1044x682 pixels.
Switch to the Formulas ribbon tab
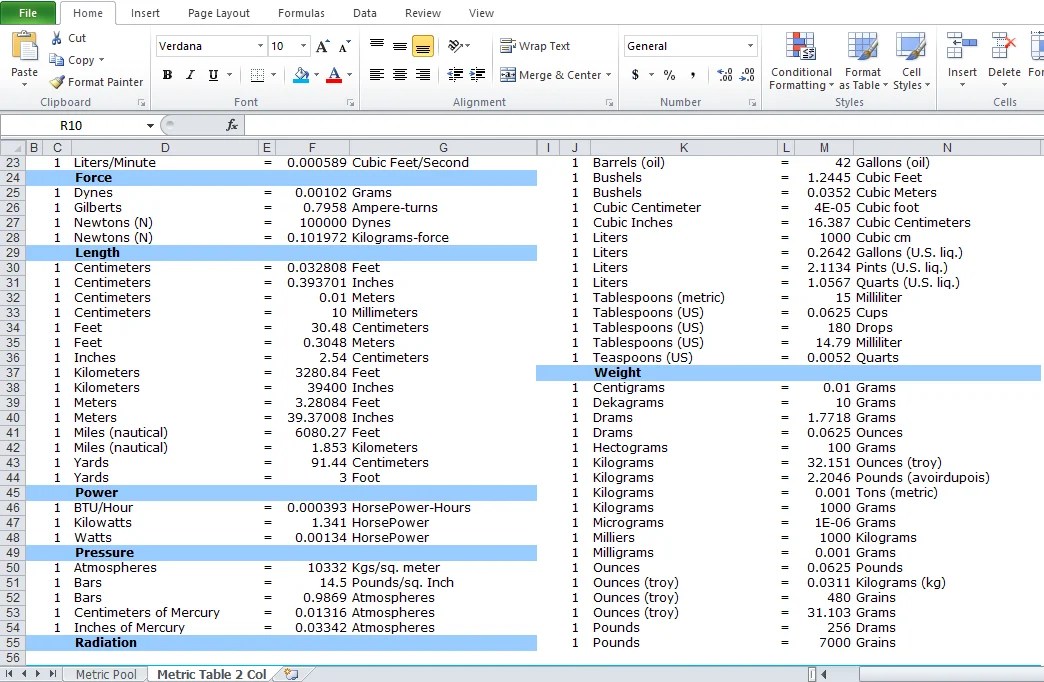click(301, 13)
